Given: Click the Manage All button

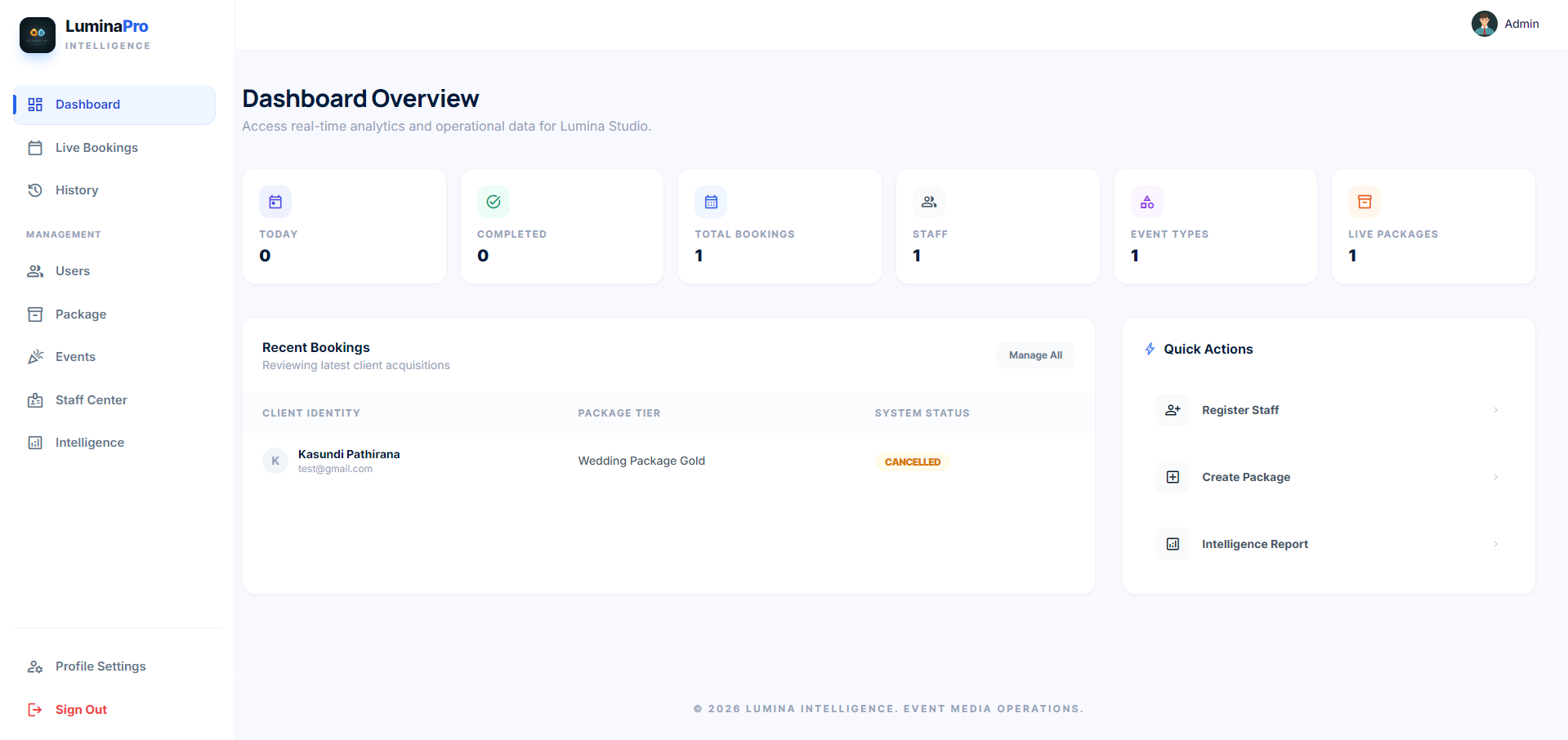Looking at the screenshot, I should tap(1035, 355).
